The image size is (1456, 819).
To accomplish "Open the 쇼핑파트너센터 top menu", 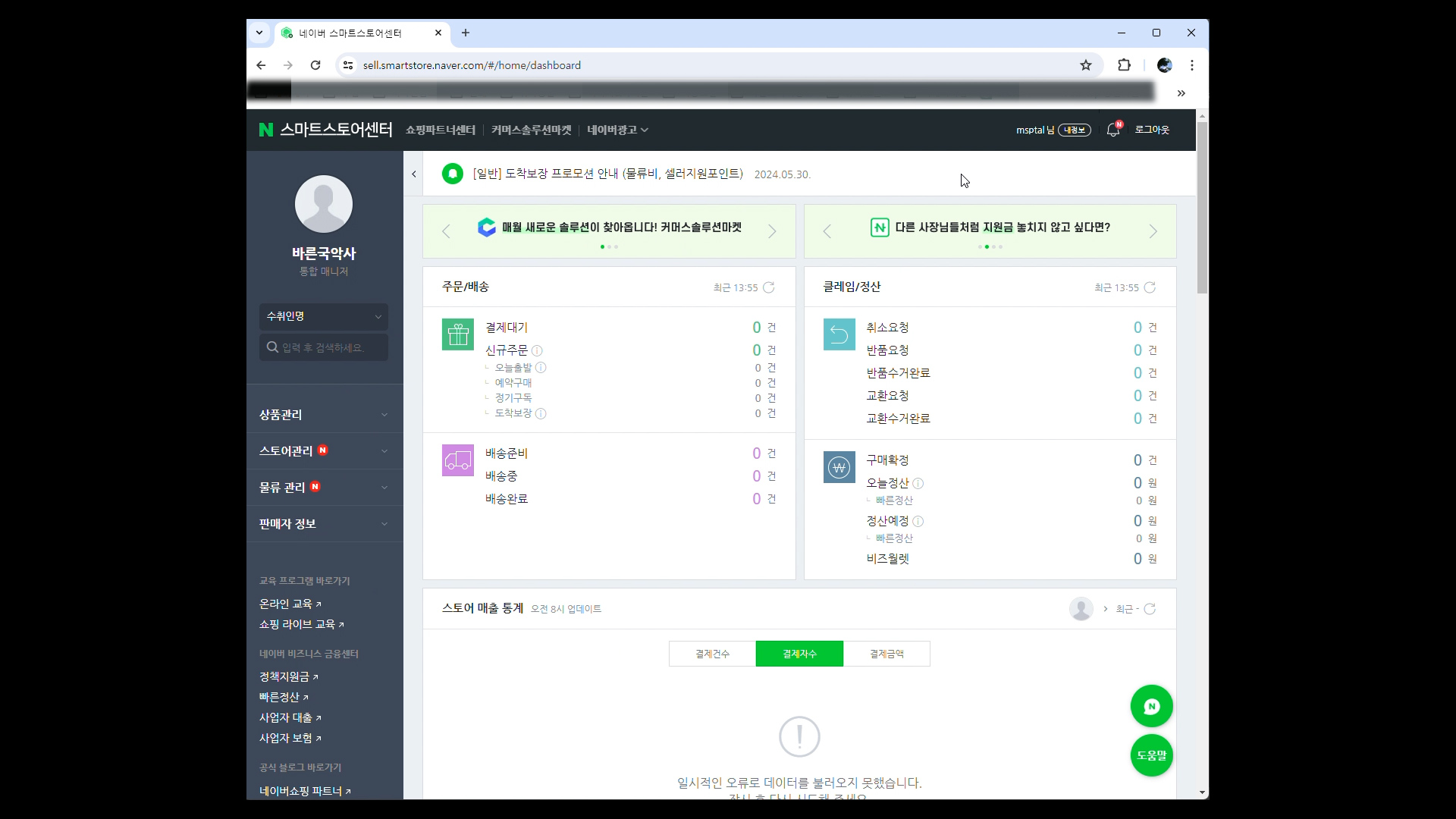I will point(440,130).
